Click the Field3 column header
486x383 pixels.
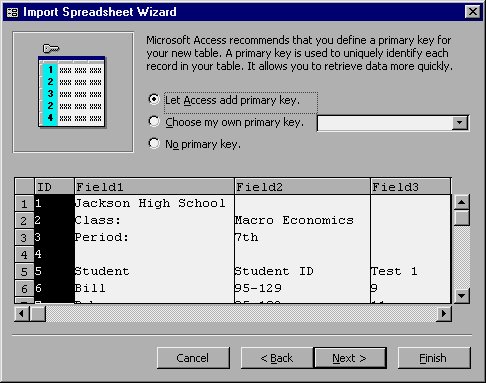click(x=411, y=187)
